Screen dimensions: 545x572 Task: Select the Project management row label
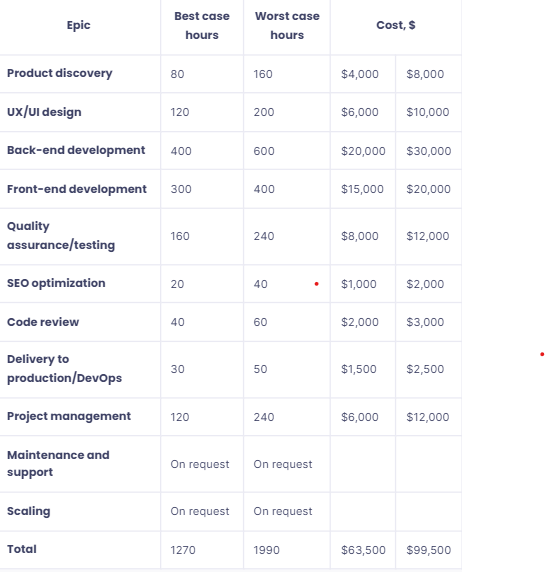click(x=69, y=416)
